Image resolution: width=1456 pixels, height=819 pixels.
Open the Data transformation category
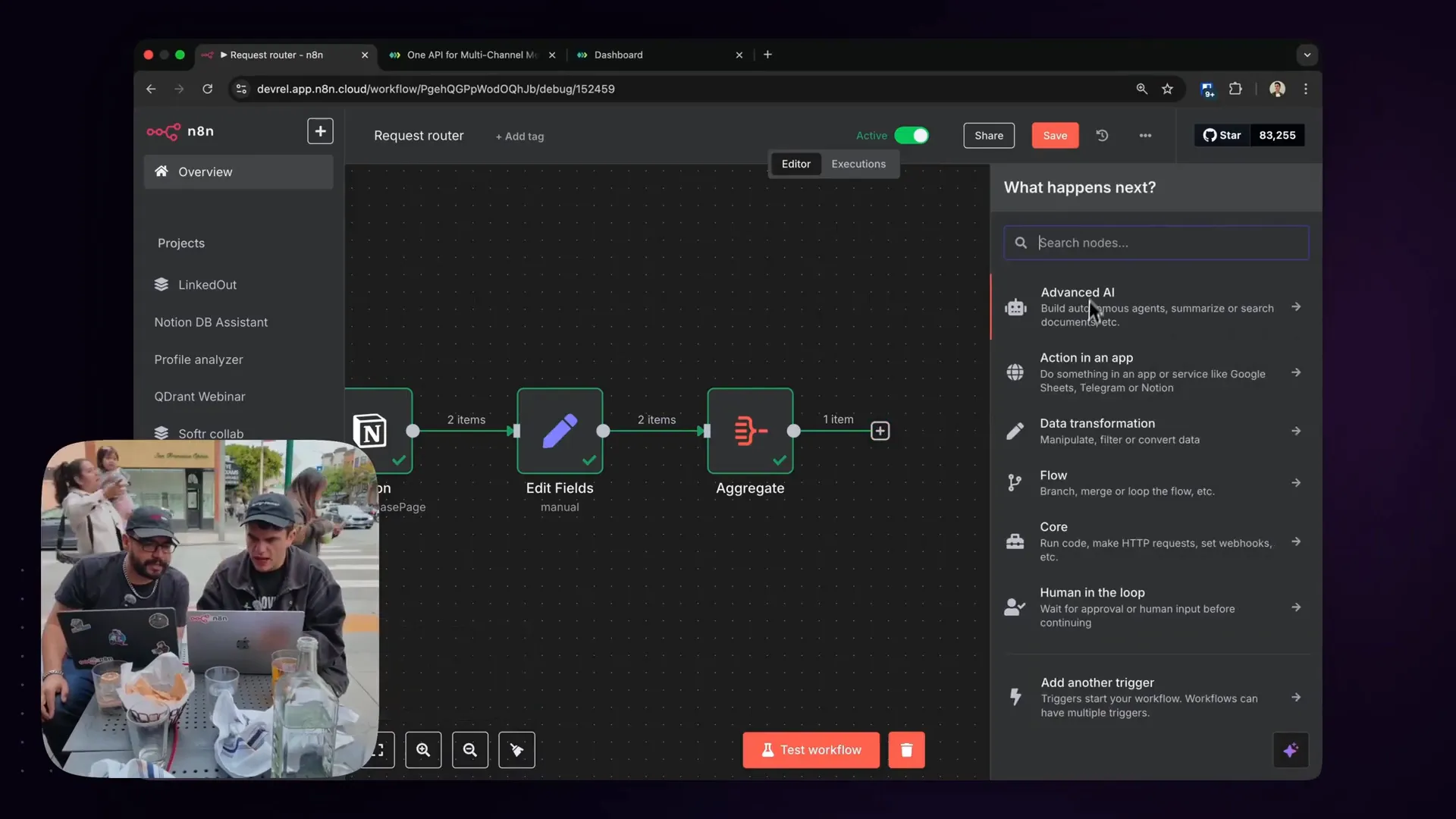point(1156,431)
